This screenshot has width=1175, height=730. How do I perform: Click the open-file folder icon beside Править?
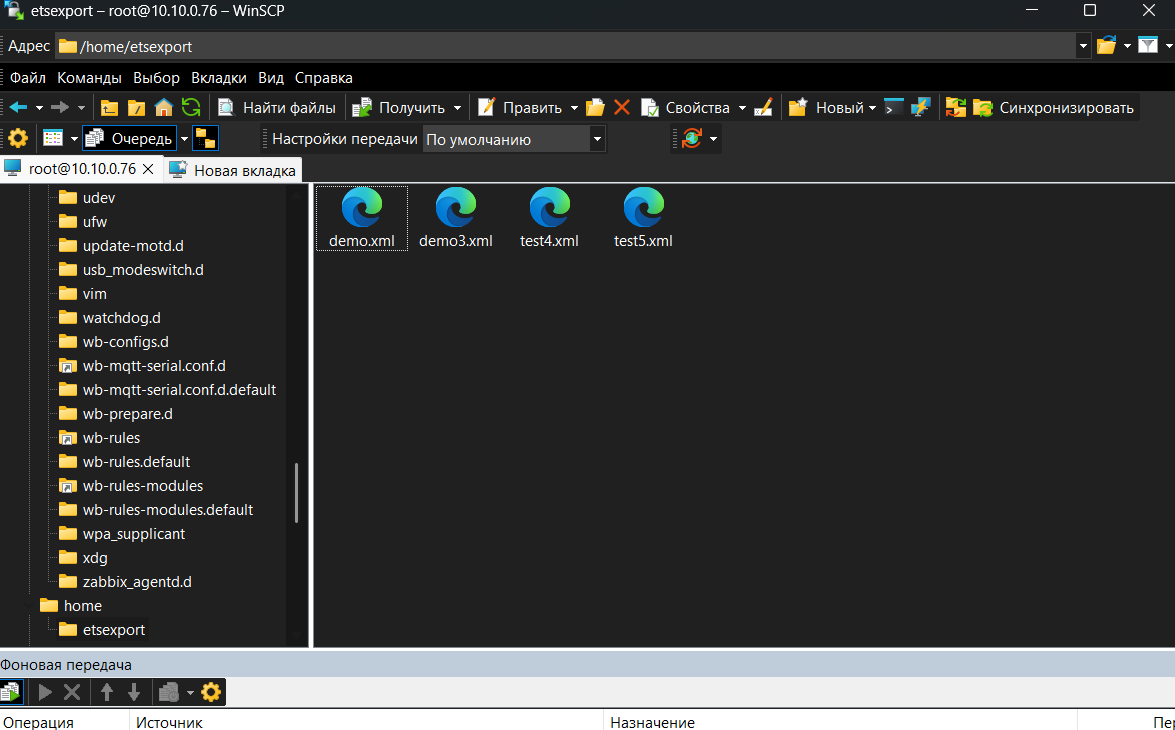click(x=595, y=108)
